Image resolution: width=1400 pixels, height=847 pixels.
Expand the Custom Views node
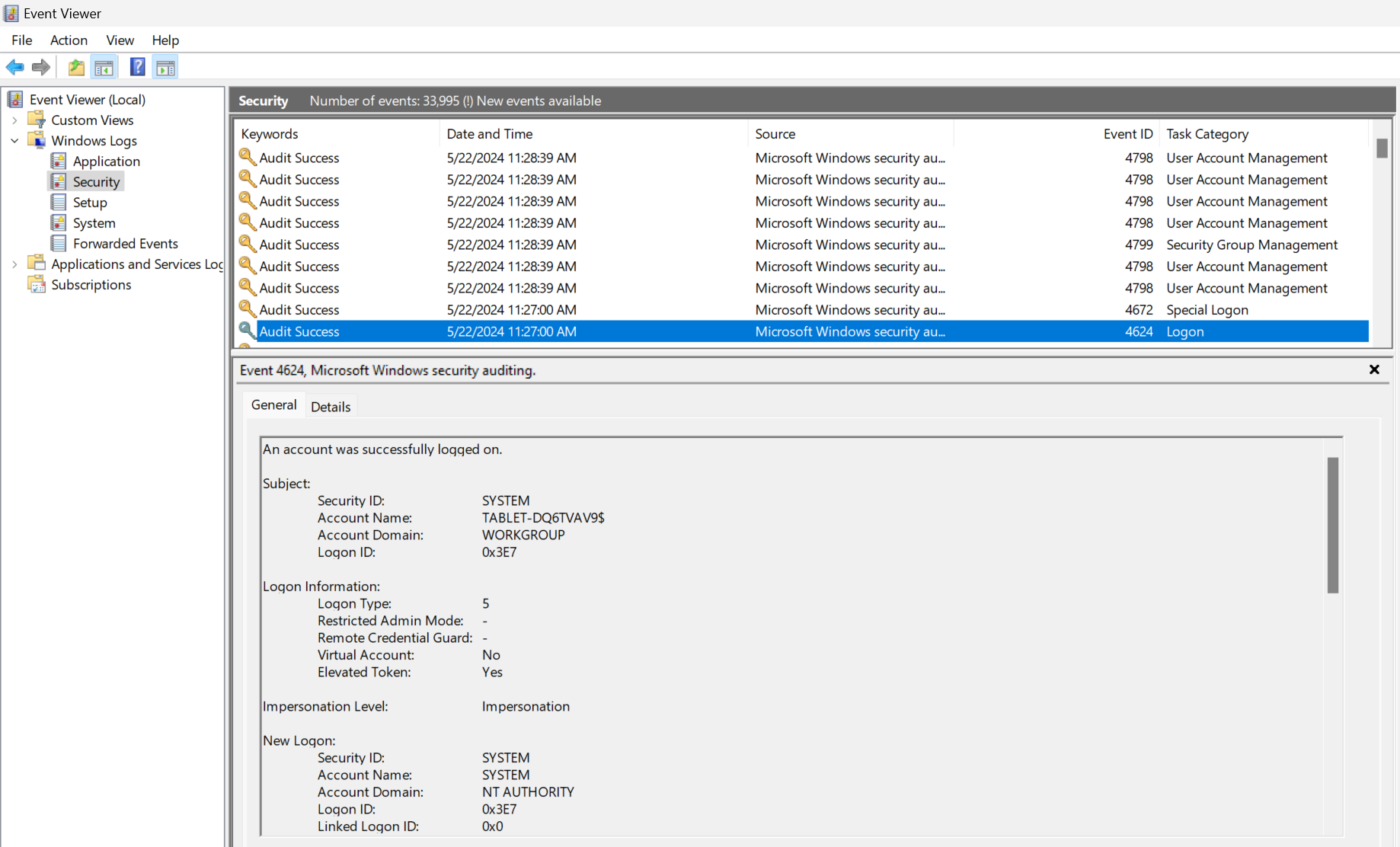[x=14, y=120]
